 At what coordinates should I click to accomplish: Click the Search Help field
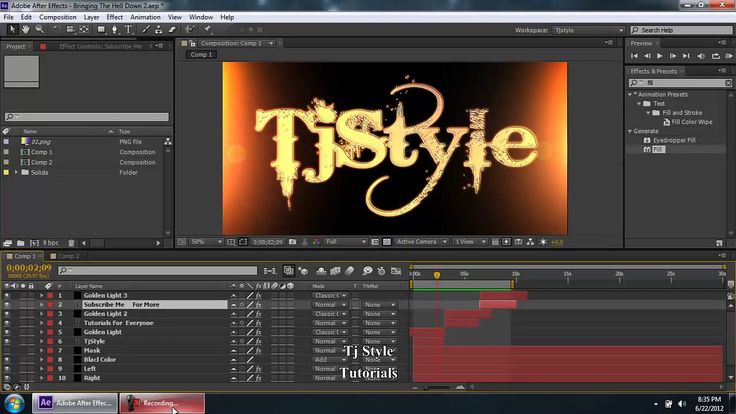pos(680,31)
